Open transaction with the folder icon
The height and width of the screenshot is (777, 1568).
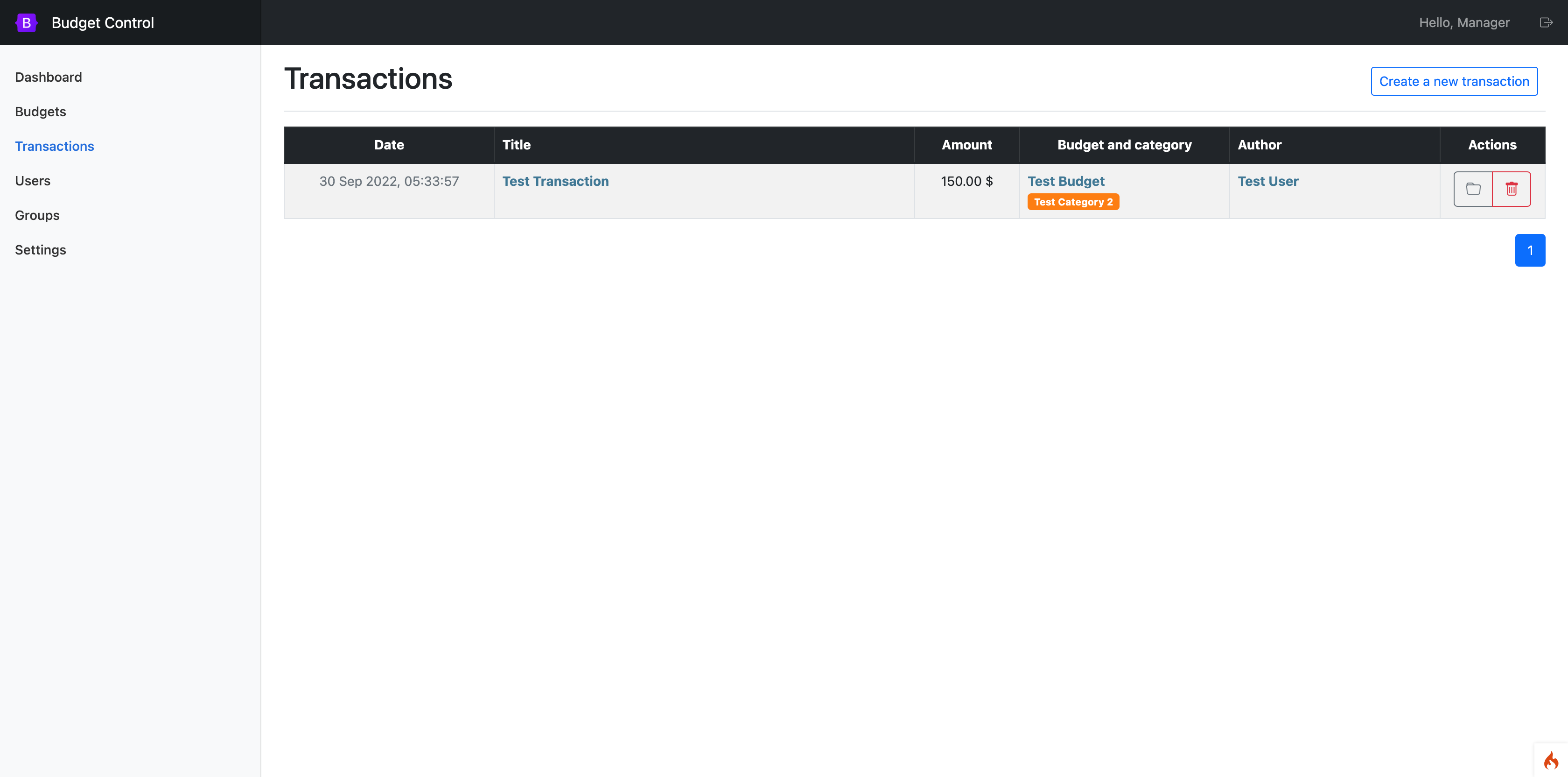coord(1473,189)
